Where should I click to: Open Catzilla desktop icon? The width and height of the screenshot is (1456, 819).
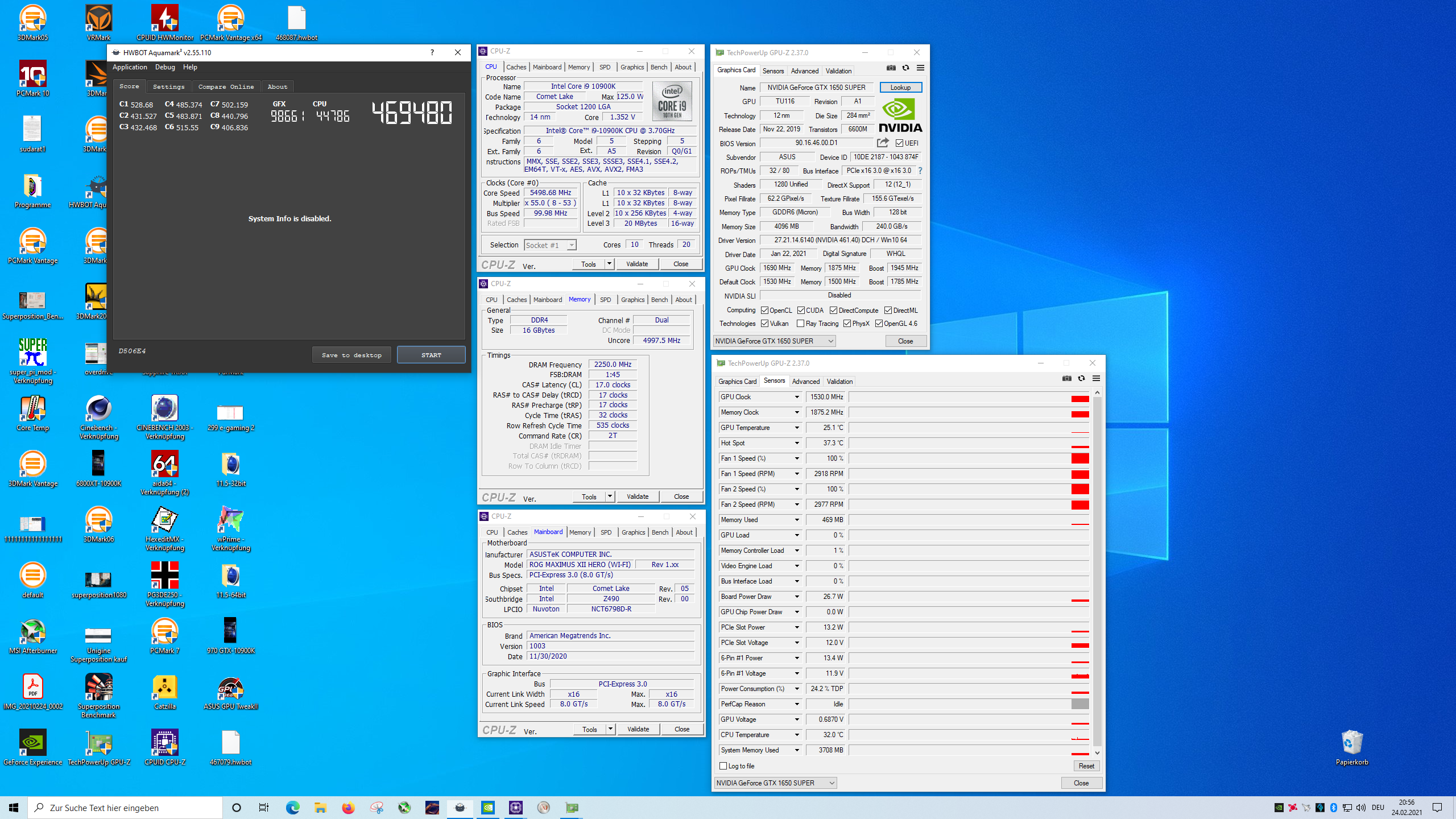tap(165, 692)
